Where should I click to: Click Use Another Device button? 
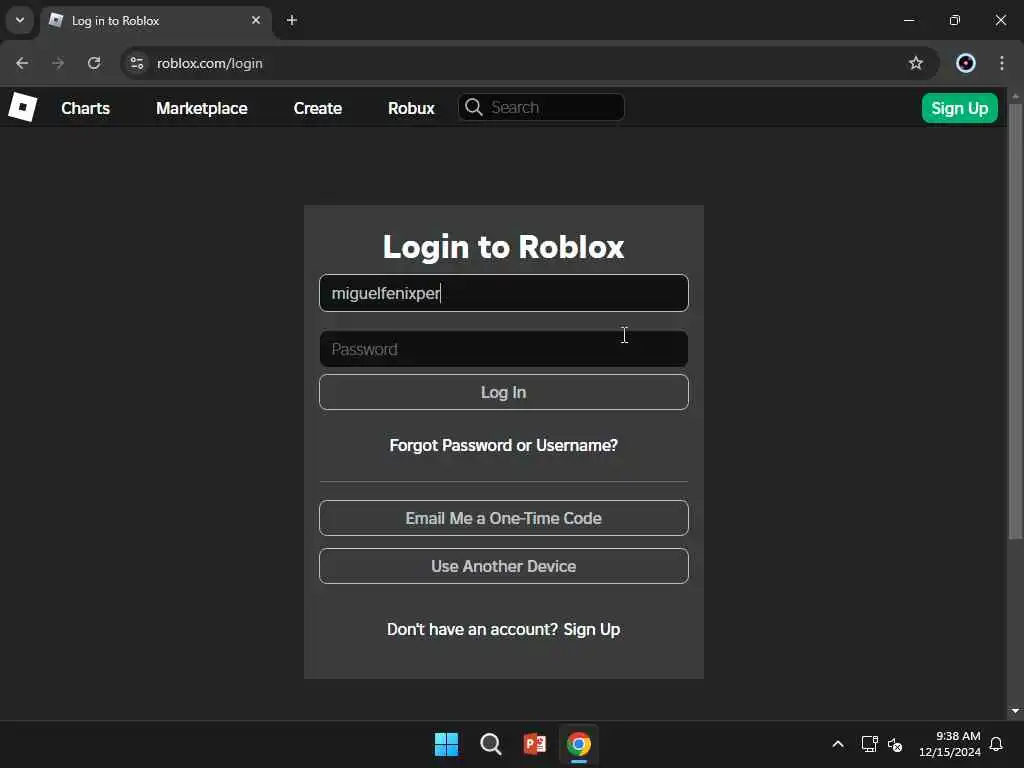tap(504, 566)
